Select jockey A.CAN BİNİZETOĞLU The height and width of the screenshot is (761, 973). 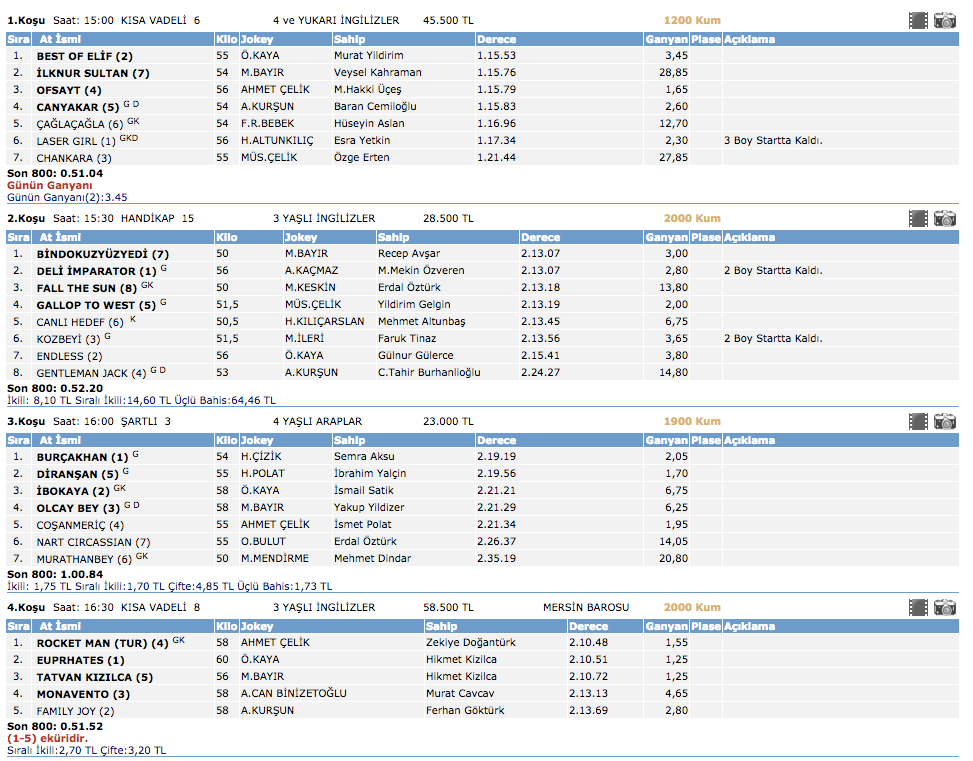(x=293, y=694)
